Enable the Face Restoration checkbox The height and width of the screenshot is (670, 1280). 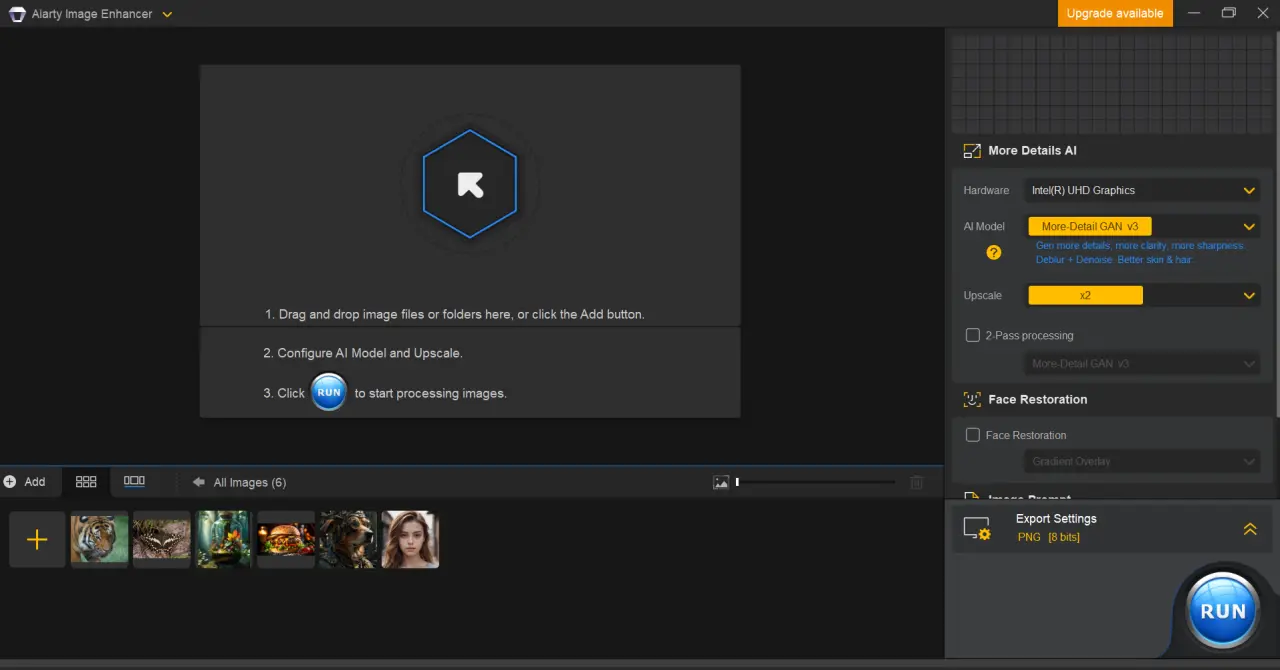coord(972,435)
